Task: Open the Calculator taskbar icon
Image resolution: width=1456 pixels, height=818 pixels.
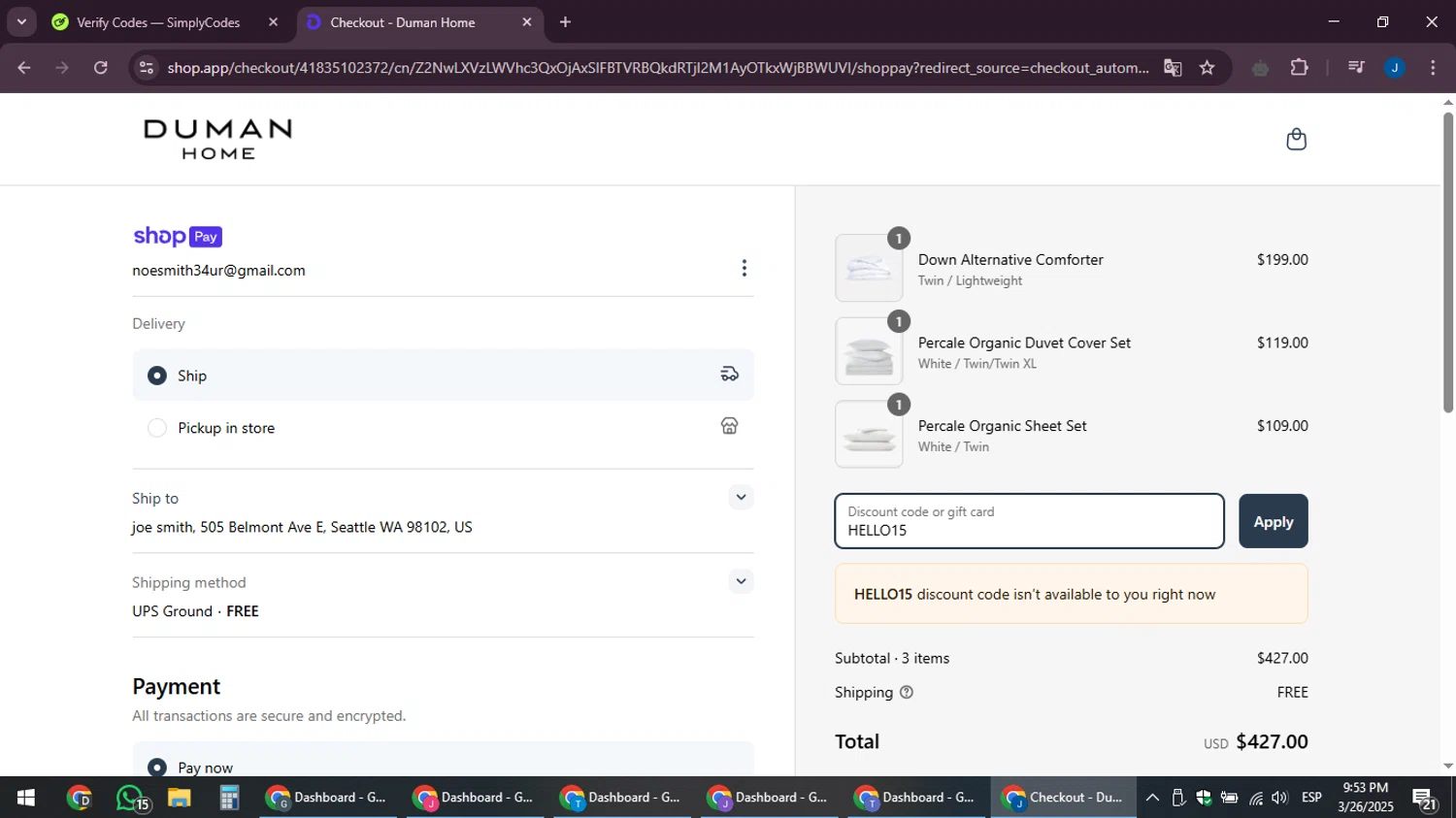Action: click(x=229, y=798)
